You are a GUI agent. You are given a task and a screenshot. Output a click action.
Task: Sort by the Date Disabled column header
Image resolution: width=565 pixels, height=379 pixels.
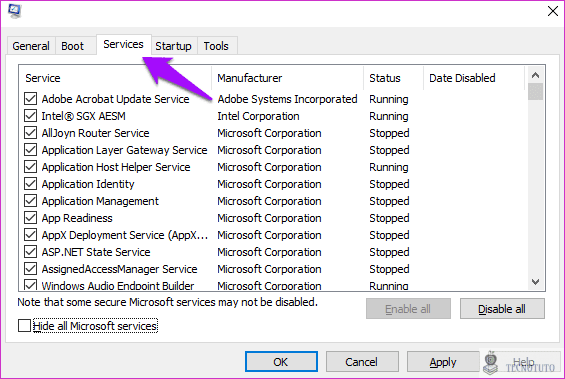click(473, 78)
